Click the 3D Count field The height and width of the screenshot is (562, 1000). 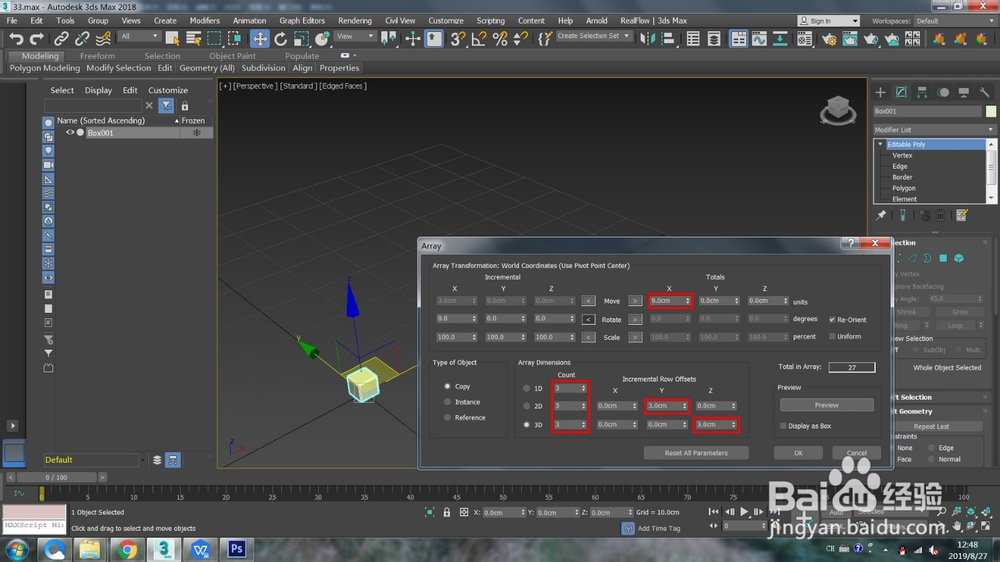click(x=570, y=424)
